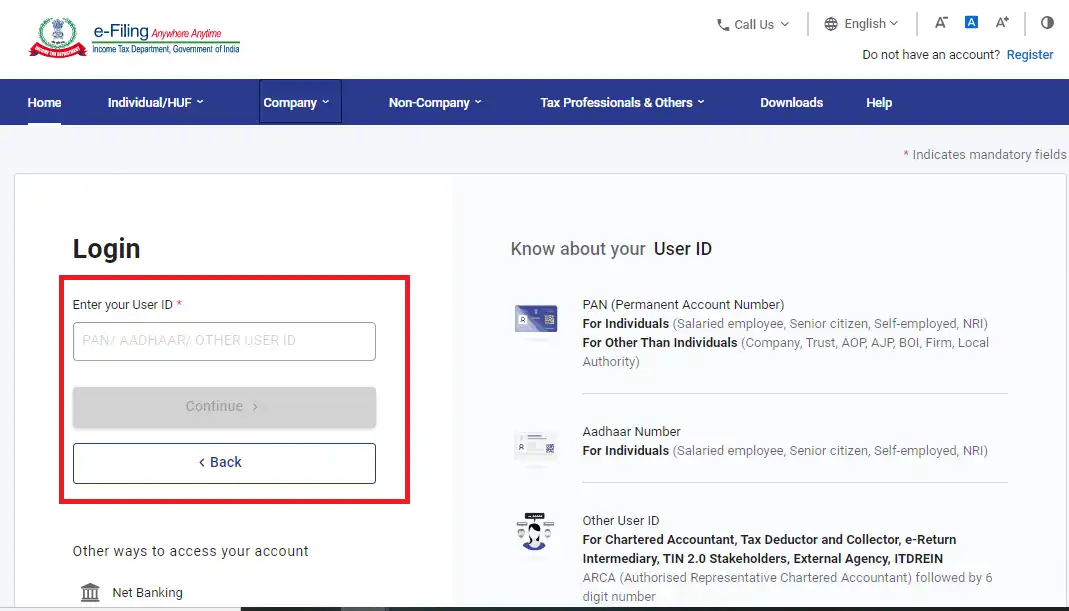The height and width of the screenshot is (611, 1069).
Task: Open the Tax Professionals & Others dropdown
Action: [622, 102]
